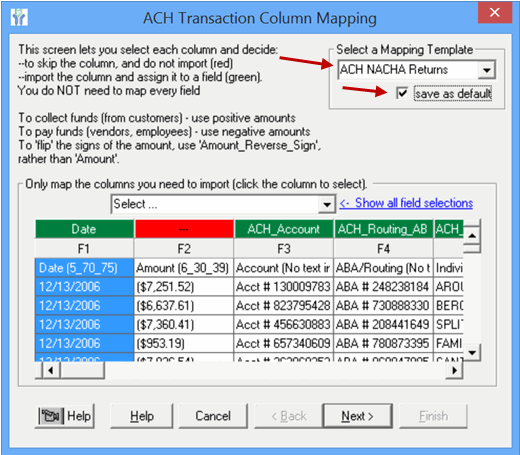Screen dimensions: 520x455
Task: Click the 'Acct # 456630883' cell
Action: click(x=284, y=325)
